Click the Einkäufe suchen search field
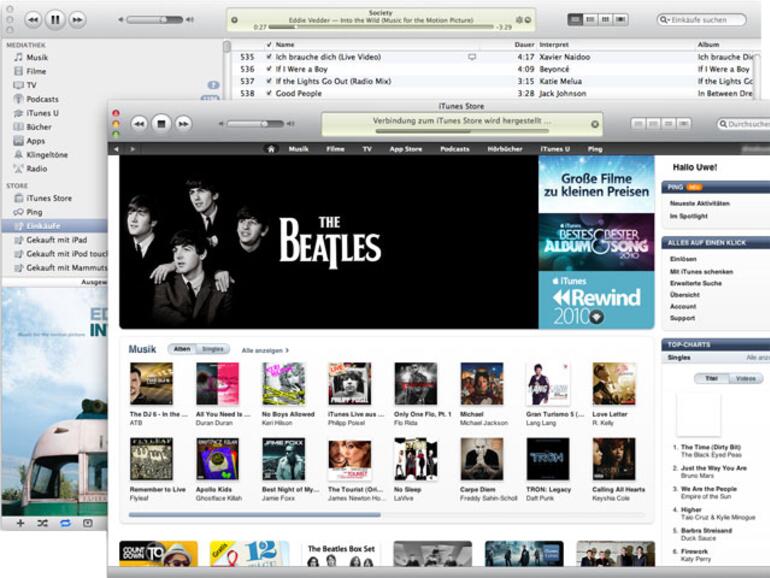 [702, 20]
